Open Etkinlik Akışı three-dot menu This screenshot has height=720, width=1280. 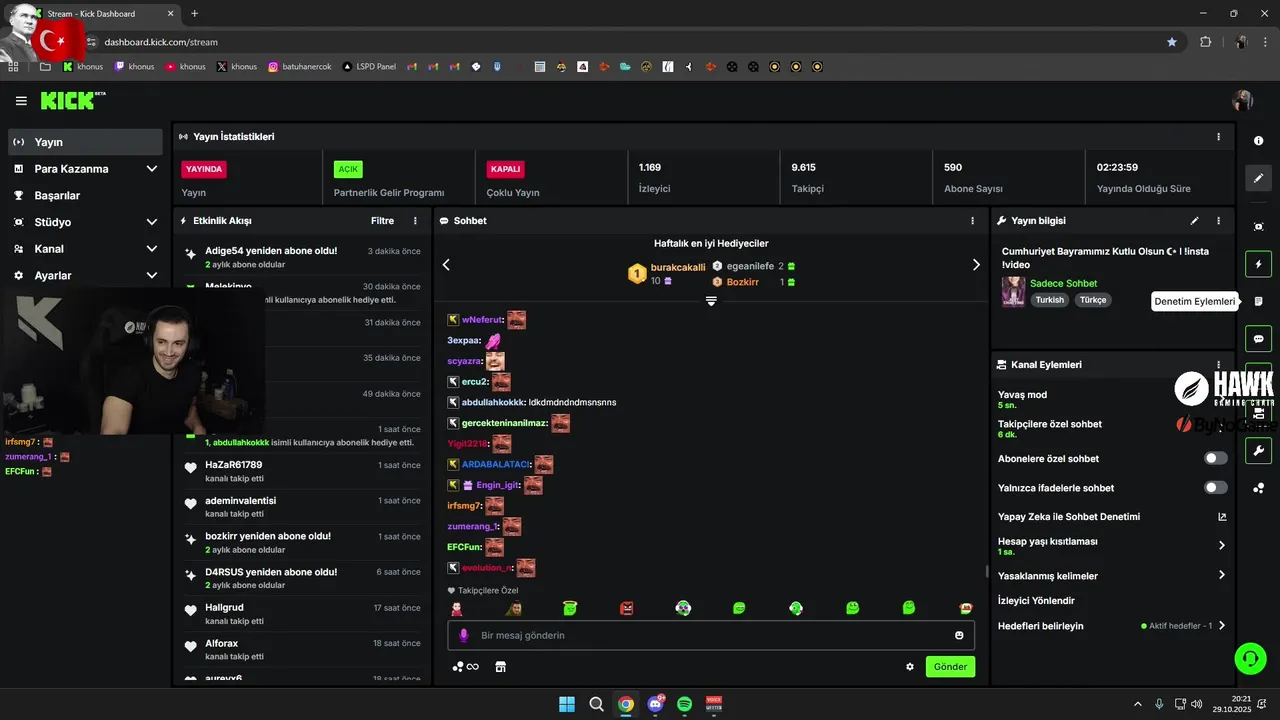pyautogui.click(x=415, y=220)
